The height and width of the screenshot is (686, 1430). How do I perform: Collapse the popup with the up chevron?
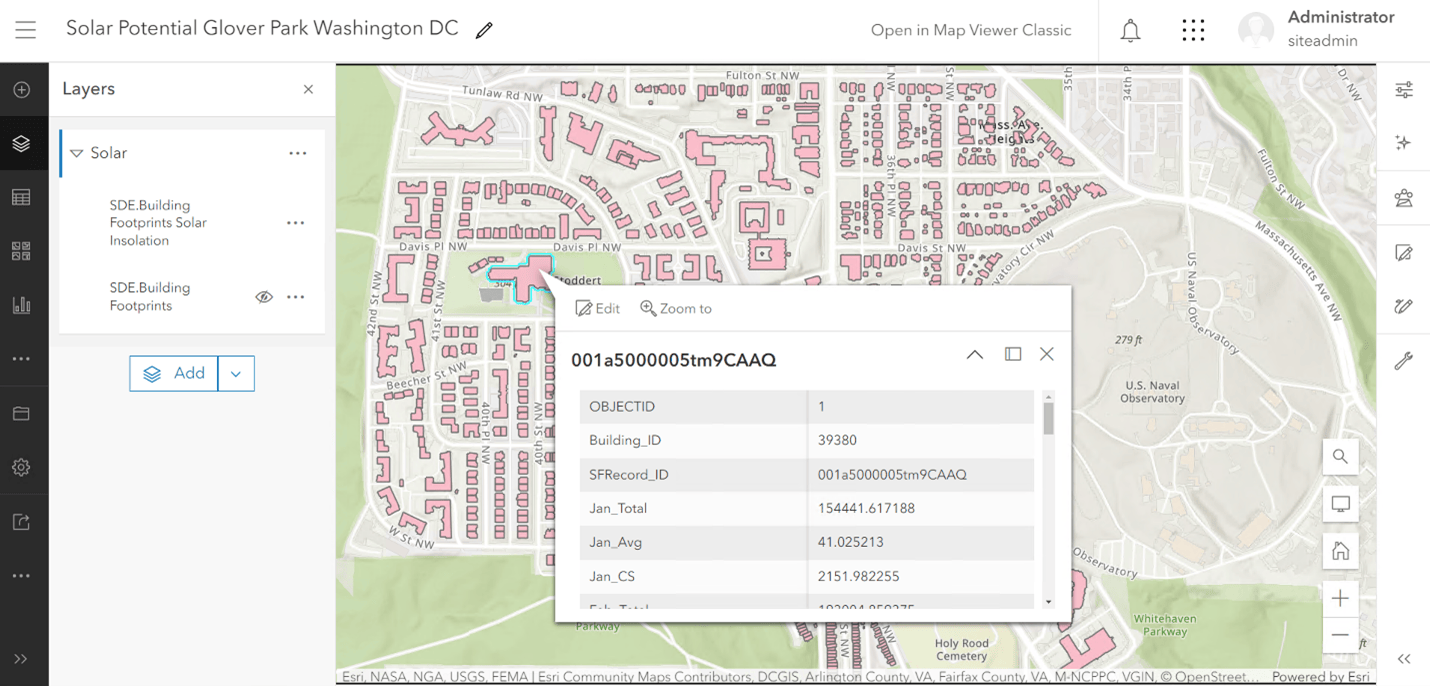pyautogui.click(x=974, y=354)
